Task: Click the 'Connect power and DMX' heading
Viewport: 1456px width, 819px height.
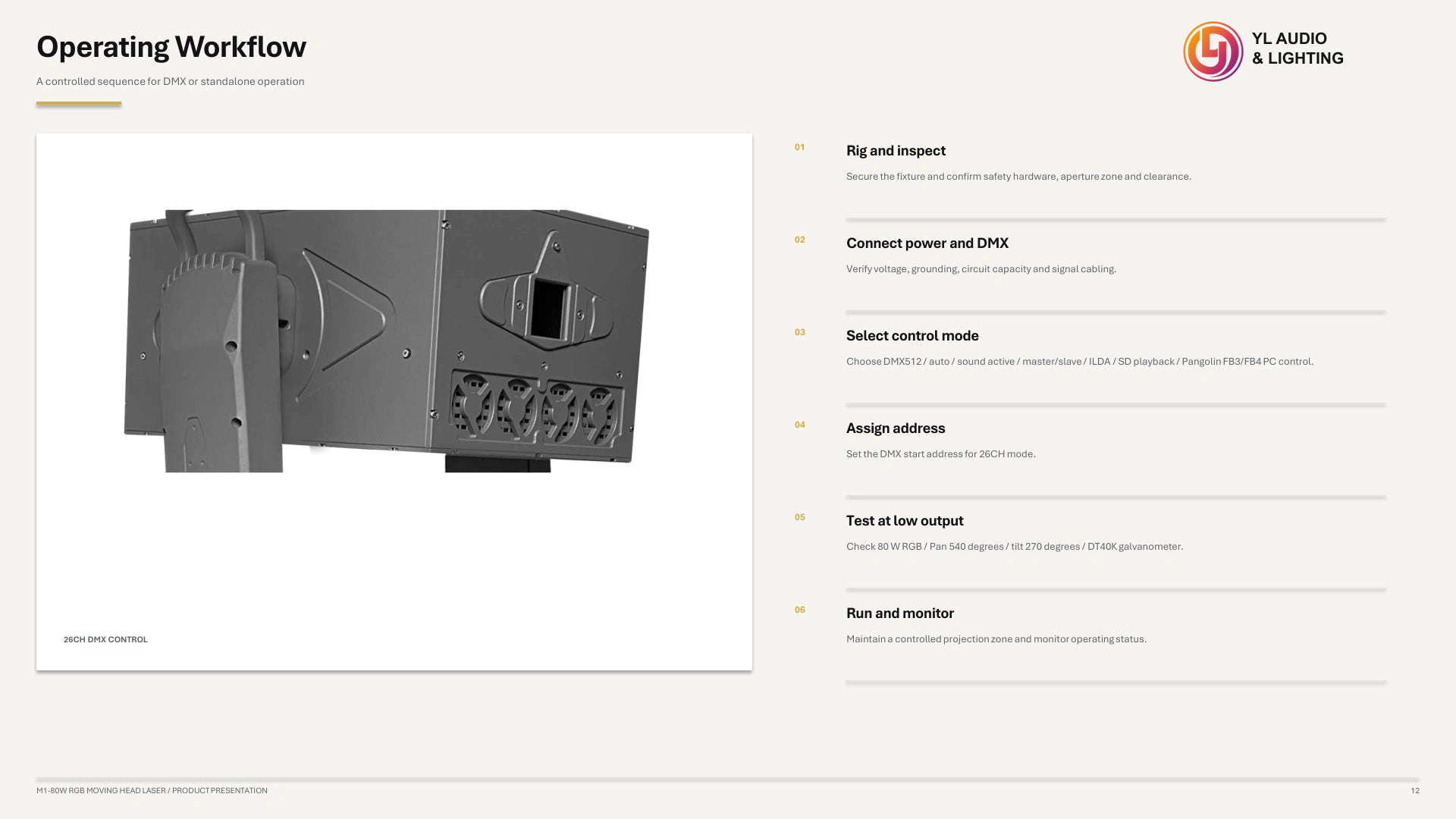Action: tap(927, 243)
